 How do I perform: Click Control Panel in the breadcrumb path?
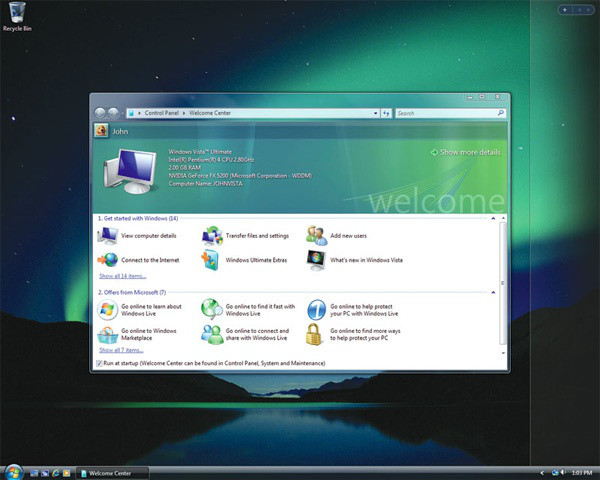click(163, 114)
